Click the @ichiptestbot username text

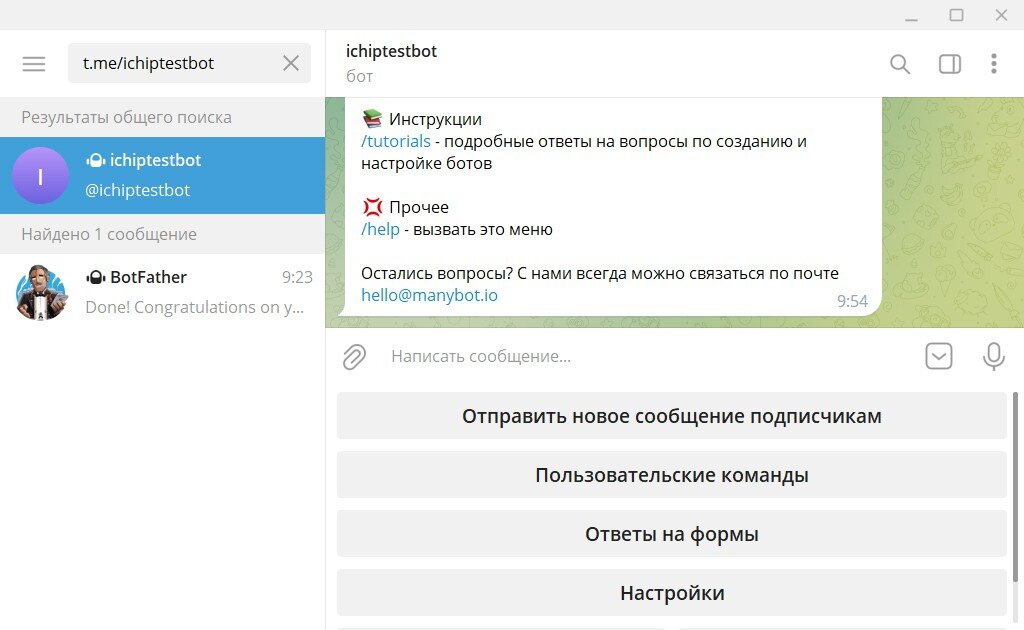(x=137, y=190)
